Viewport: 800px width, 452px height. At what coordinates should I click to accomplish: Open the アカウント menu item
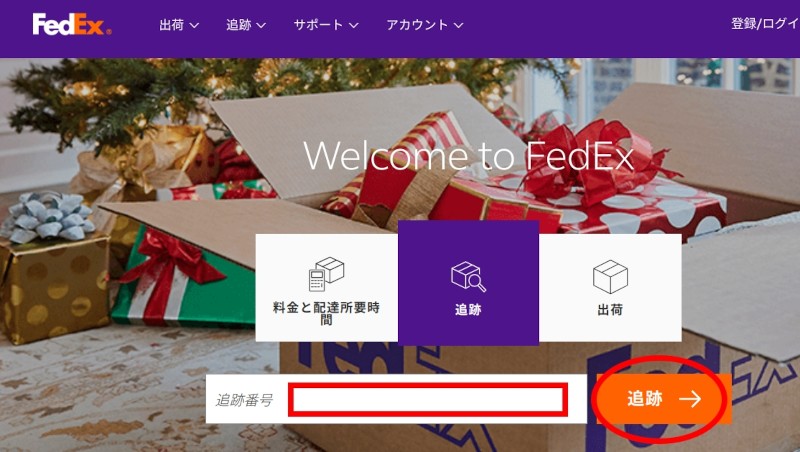pyautogui.click(x=424, y=24)
